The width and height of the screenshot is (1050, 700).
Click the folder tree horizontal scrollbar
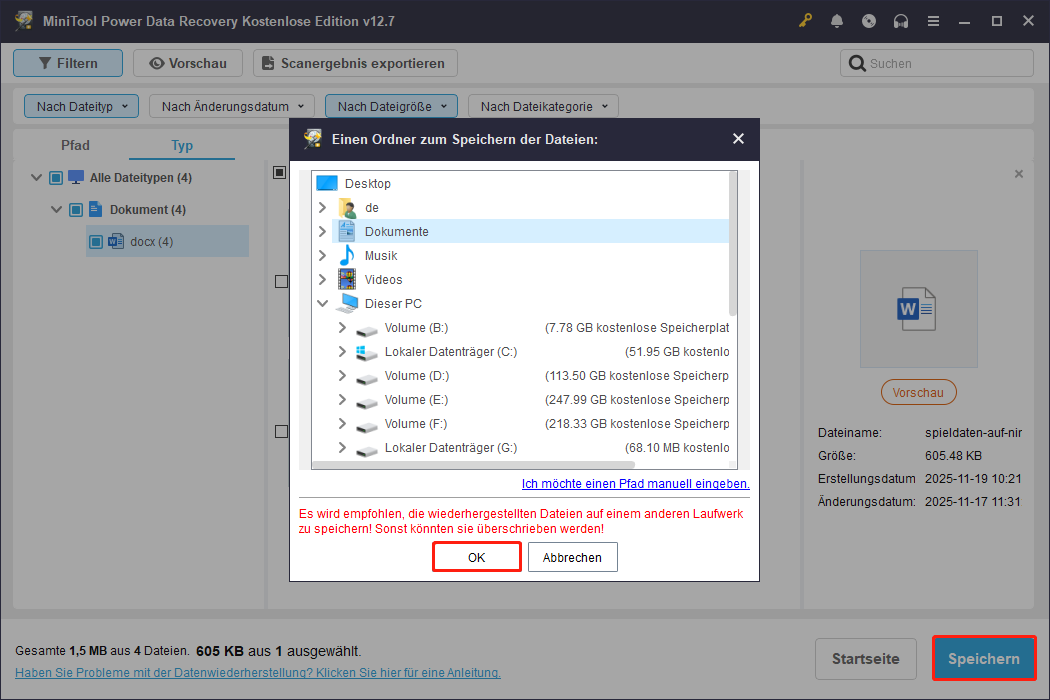[473, 464]
